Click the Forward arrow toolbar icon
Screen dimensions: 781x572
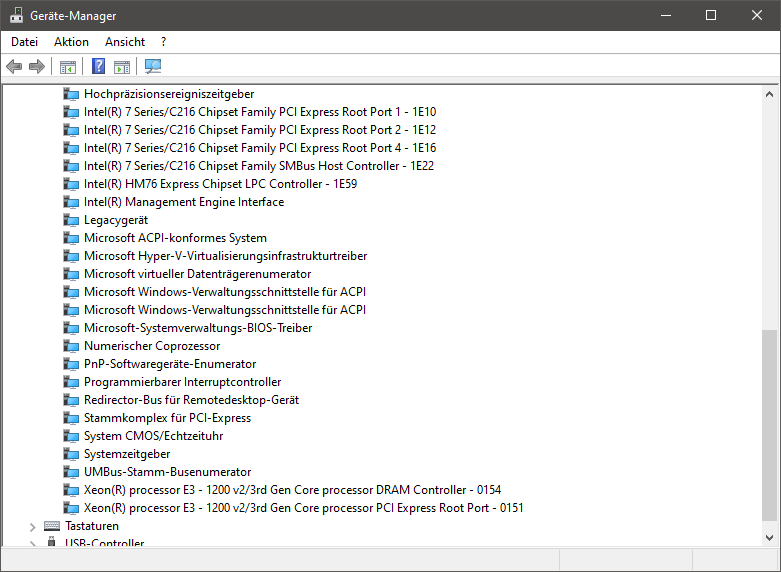click(37, 66)
